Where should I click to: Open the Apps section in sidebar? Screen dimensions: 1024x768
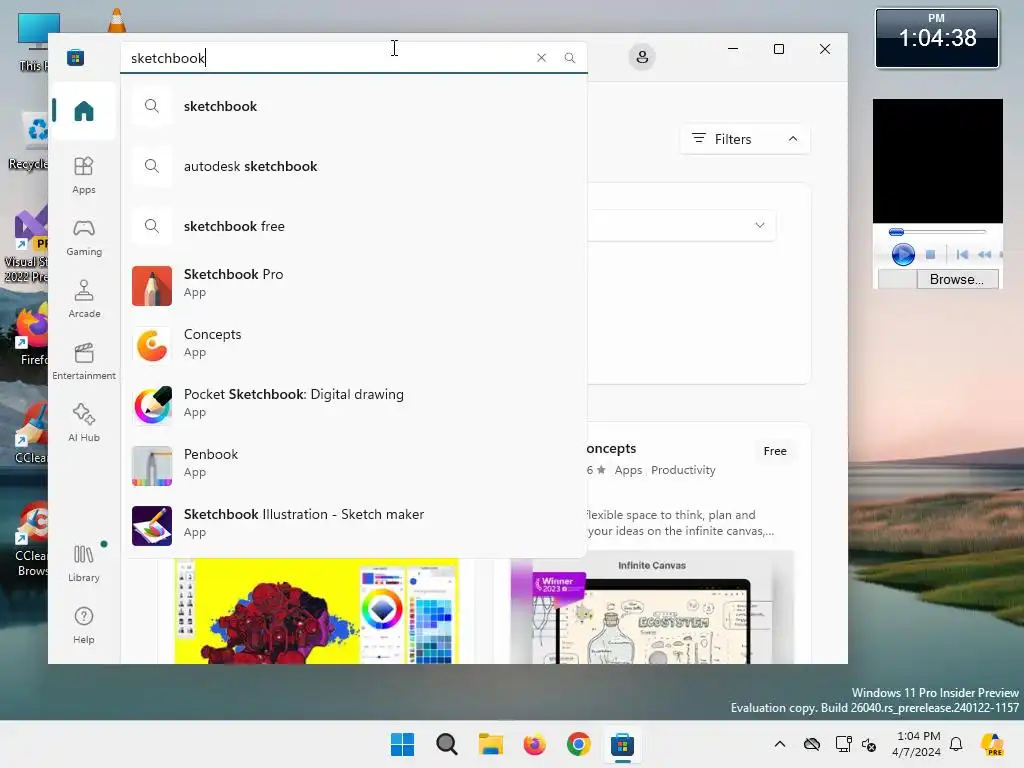tap(84, 175)
